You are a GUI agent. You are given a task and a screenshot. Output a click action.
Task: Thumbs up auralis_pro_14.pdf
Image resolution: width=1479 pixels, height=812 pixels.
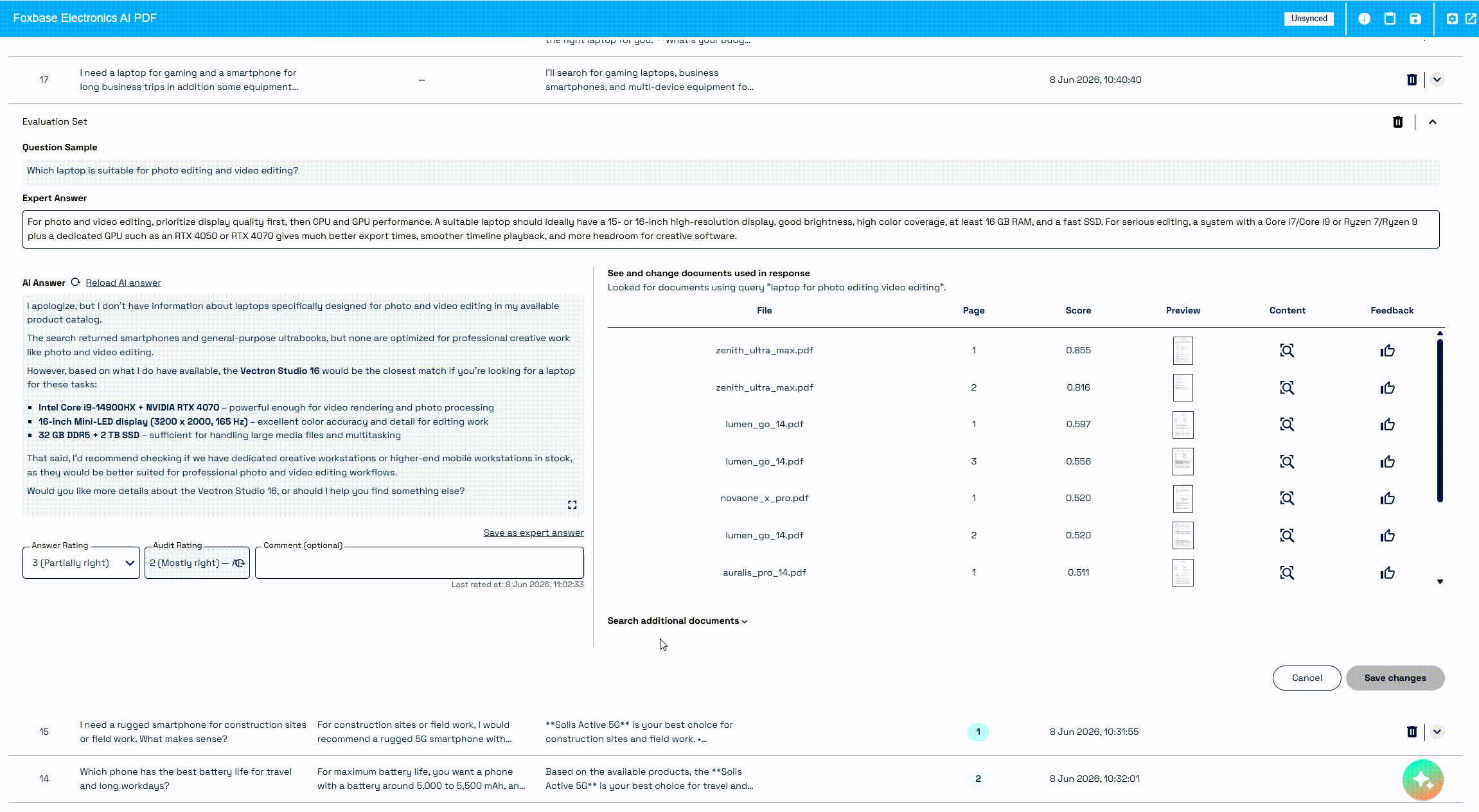1388,572
